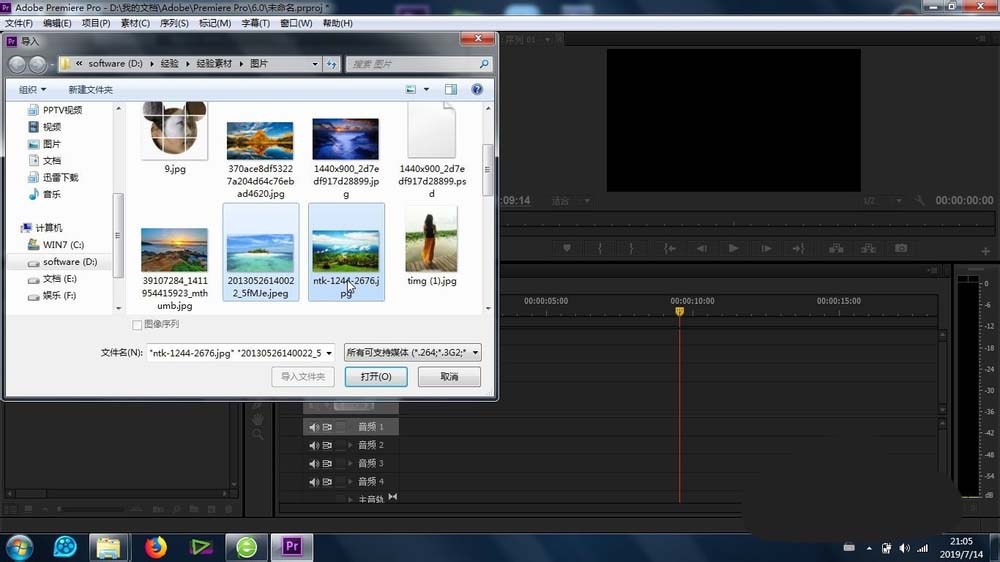Open the file type filter dropdown
The image size is (1000, 562).
coord(412,352)
